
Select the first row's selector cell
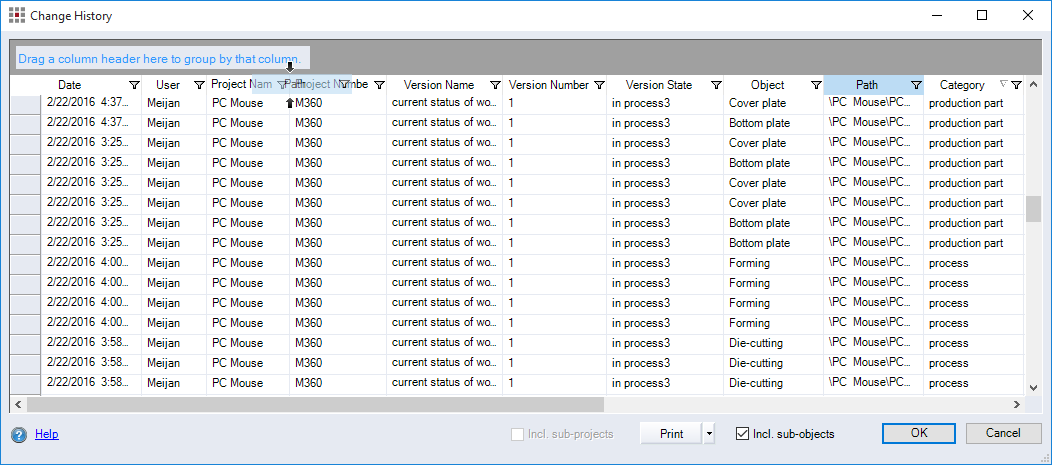[x=25, y=103]
